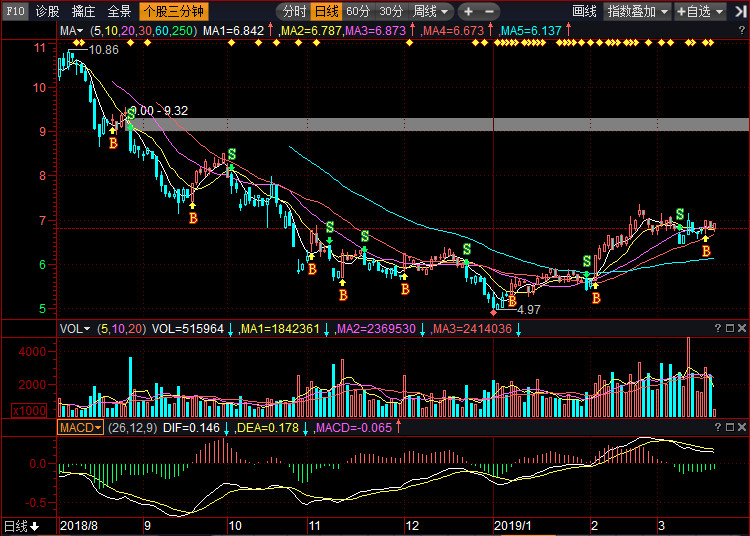The image size is (750, 536).
Task: Open the VOL indicator selector dropdown
Action: (x=75, y=328)
